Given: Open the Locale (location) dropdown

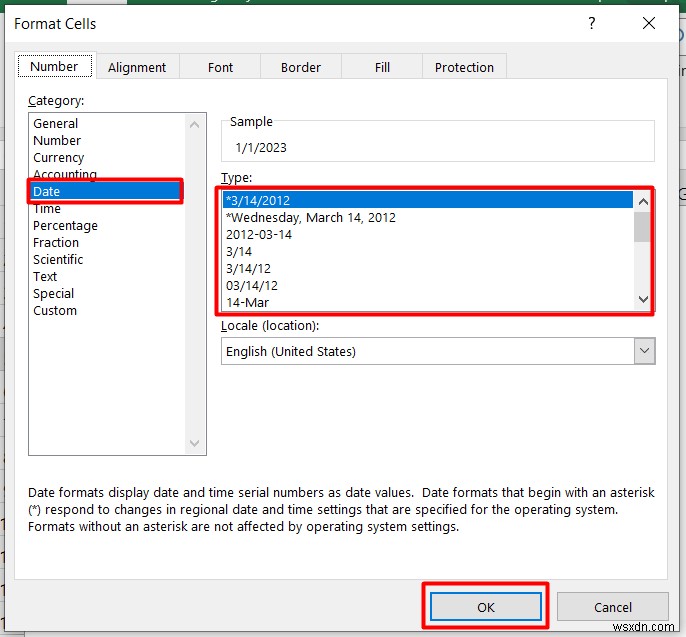Looking at the screenshot, I should coord(438,351).
